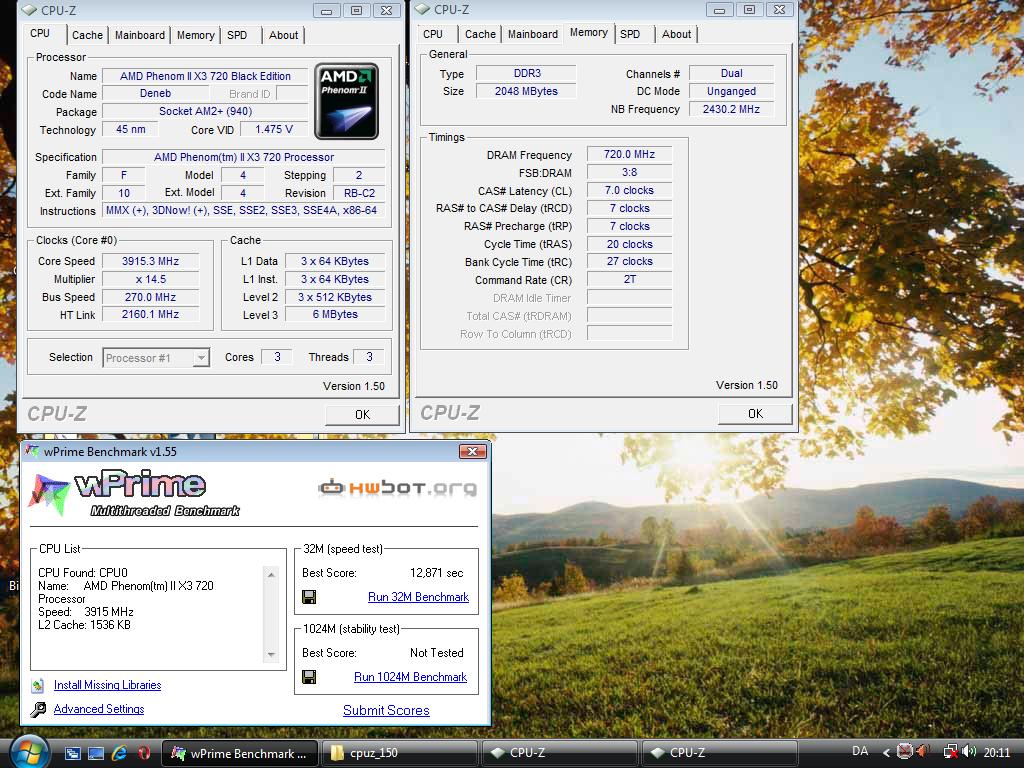Click the hwbot.org logo in wPrime
This screenshot has width=1024, height=768.
pyautogui.click(x=398, y=488)
